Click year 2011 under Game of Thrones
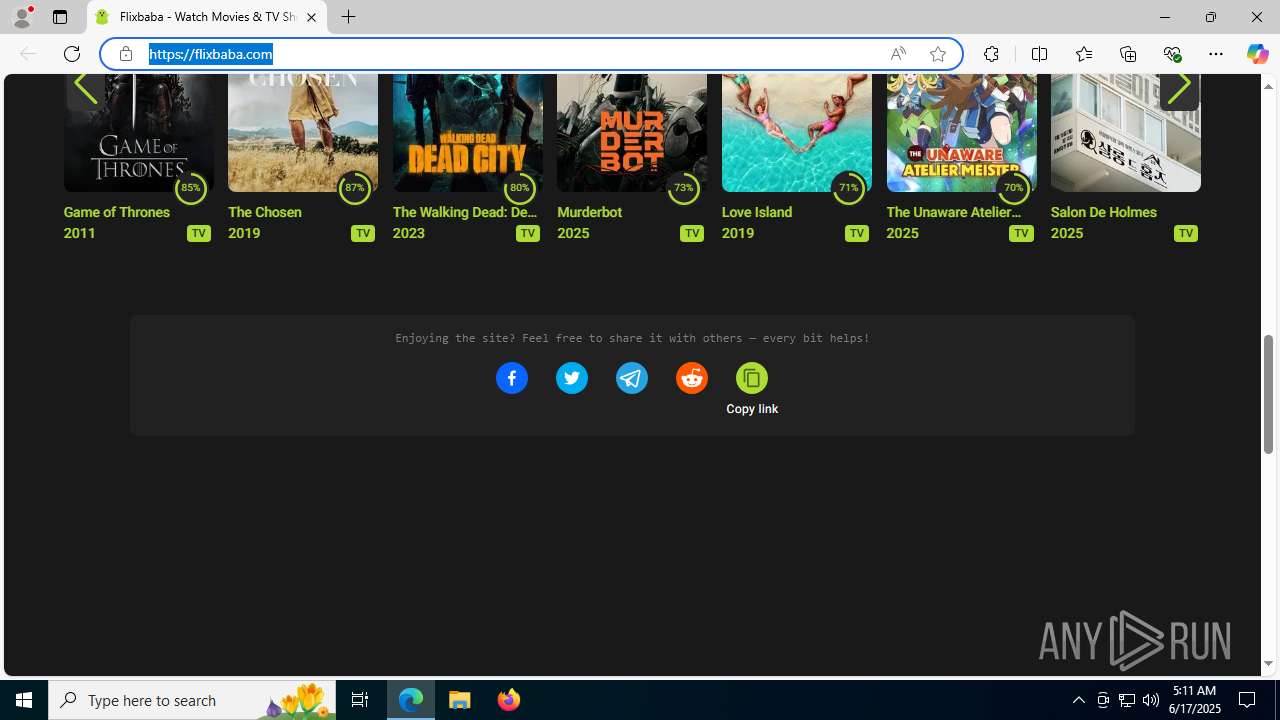1280x720 pixels. click(x=80, y=233)
